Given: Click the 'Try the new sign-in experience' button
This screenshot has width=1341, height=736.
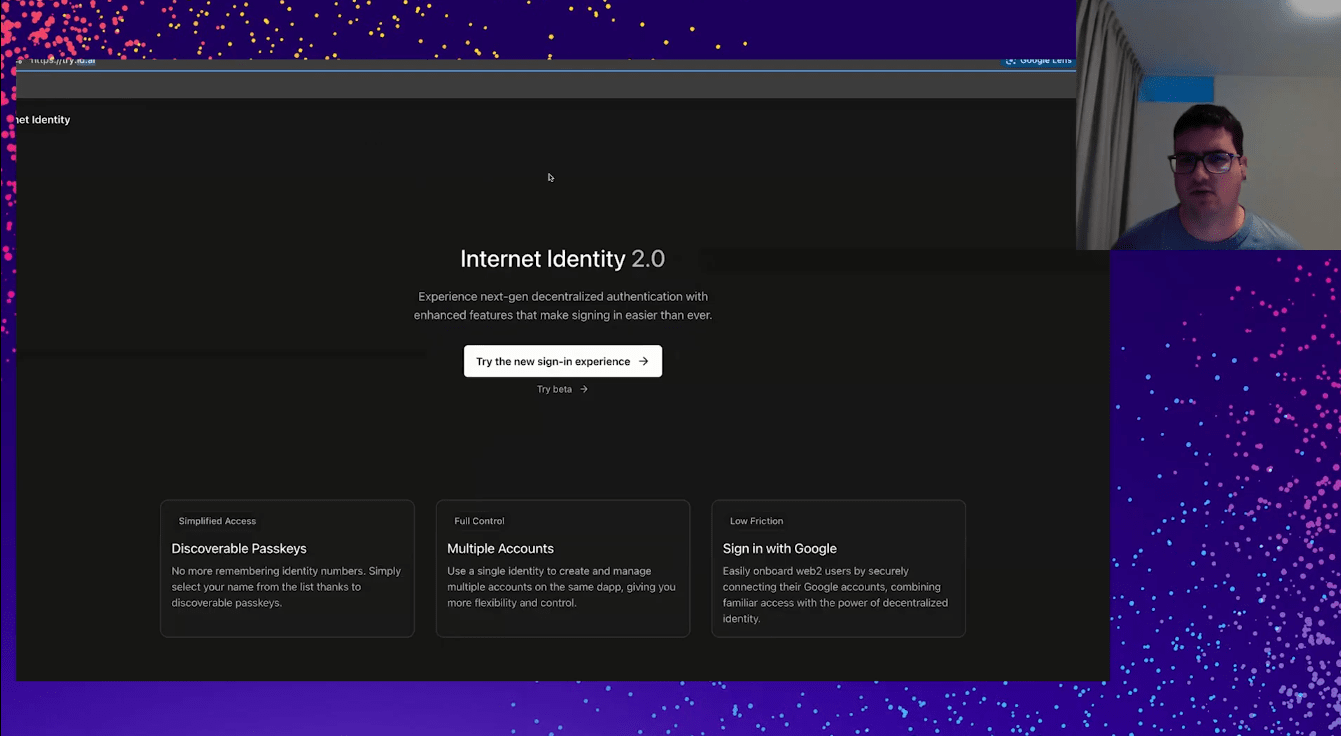Looking at the screenshot, I should [563, 361].
